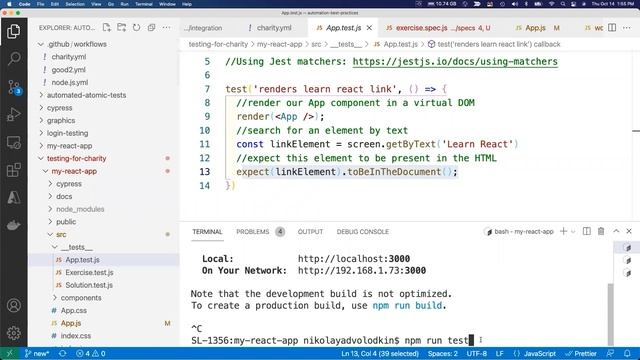Open the Search view in activity bar

click(x=13, y=59)
